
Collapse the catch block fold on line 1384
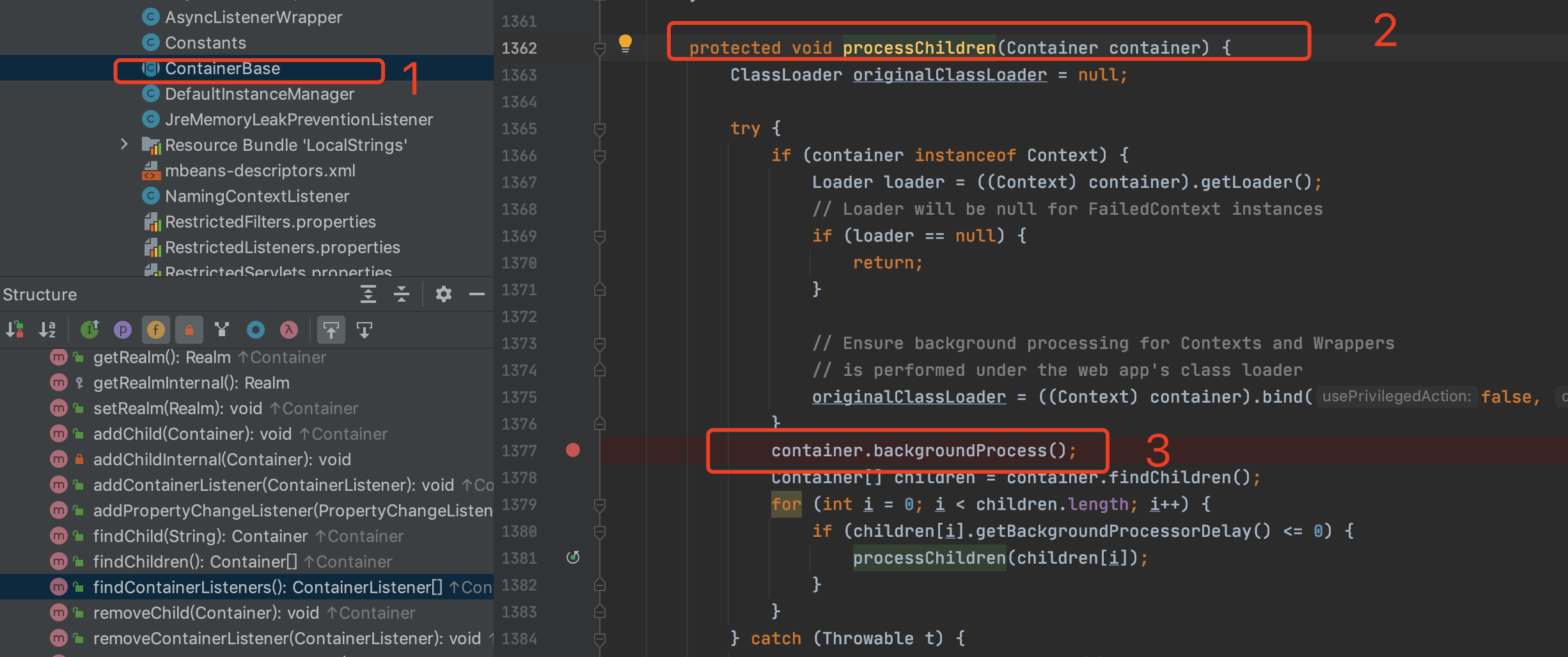pos(600,640)
